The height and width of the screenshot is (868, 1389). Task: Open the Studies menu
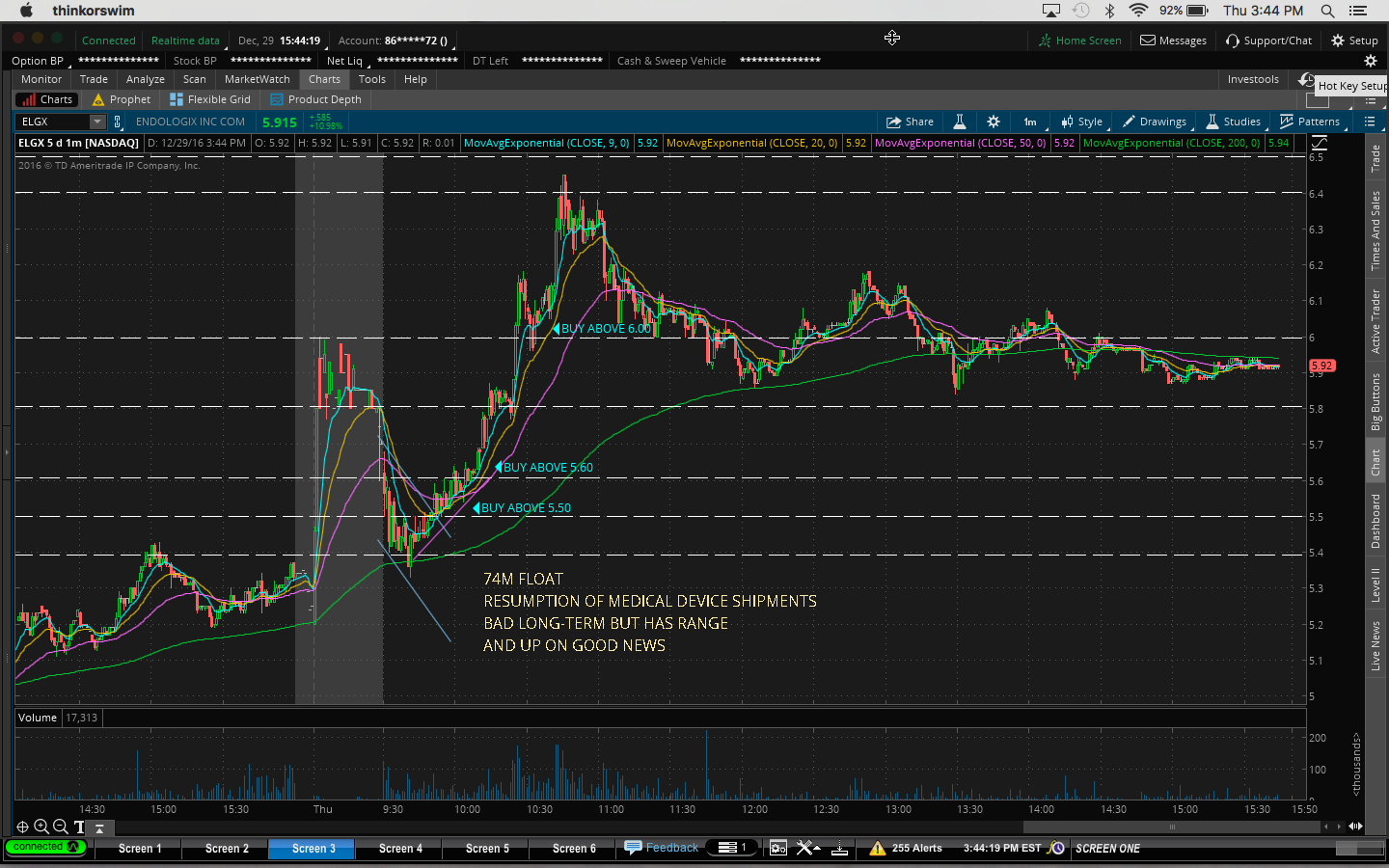[x=1234, y=122]
